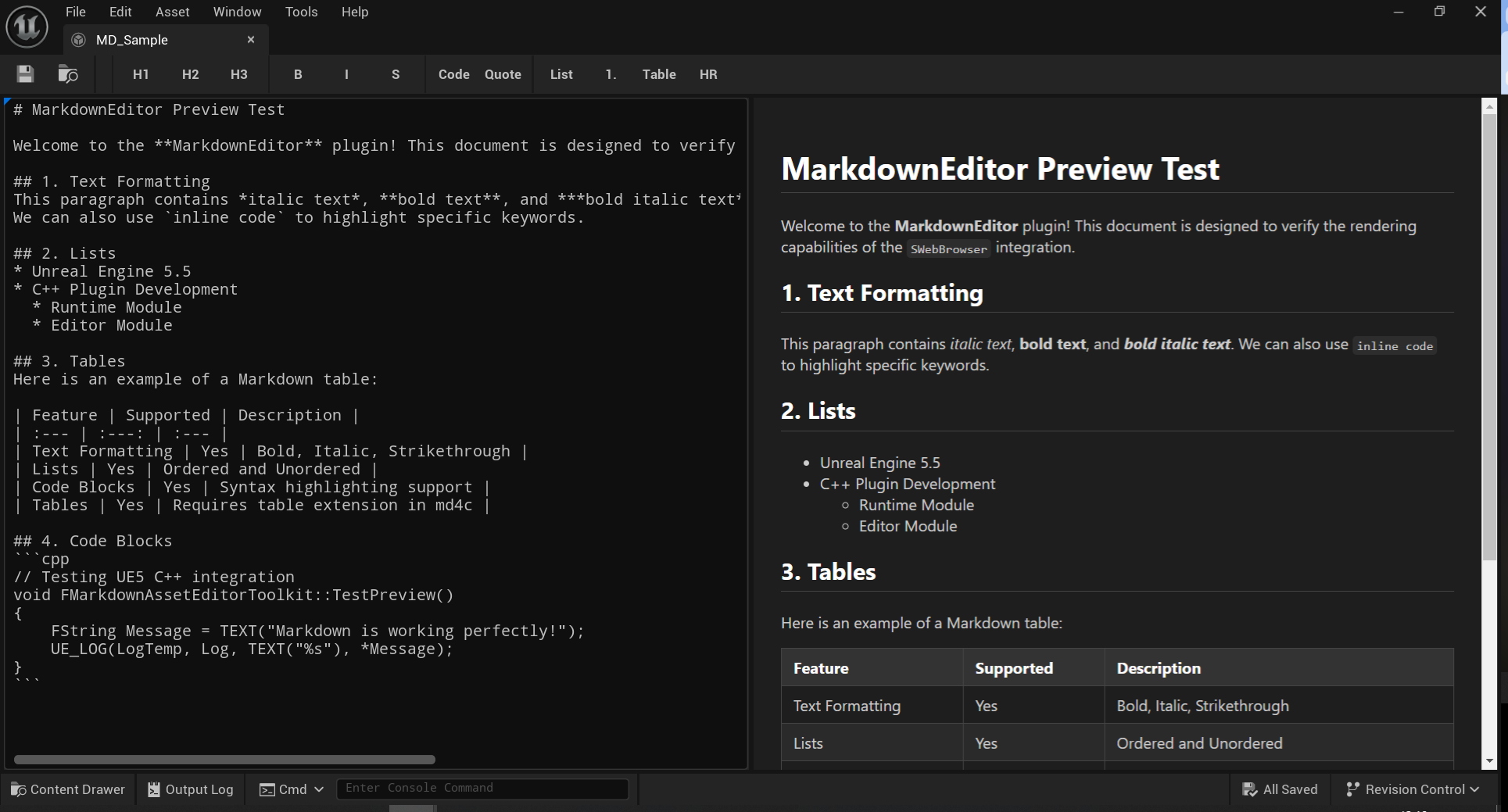Insert a horizontal rule with HR

(x=708, y=74)
